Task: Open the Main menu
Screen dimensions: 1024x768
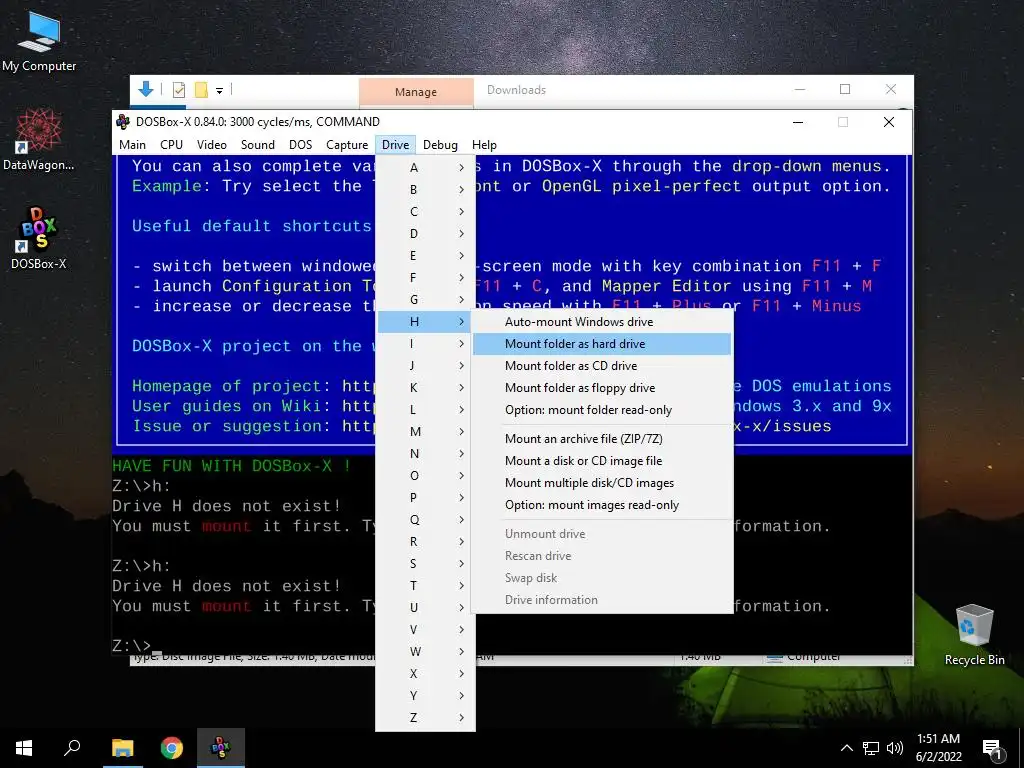Action: (x=133, y=145)
